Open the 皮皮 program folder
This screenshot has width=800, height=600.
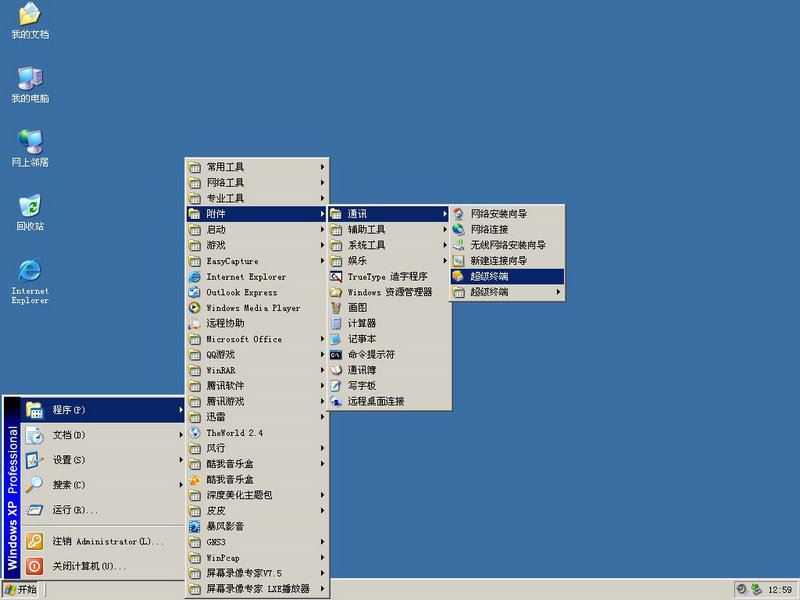click(257, 511)
